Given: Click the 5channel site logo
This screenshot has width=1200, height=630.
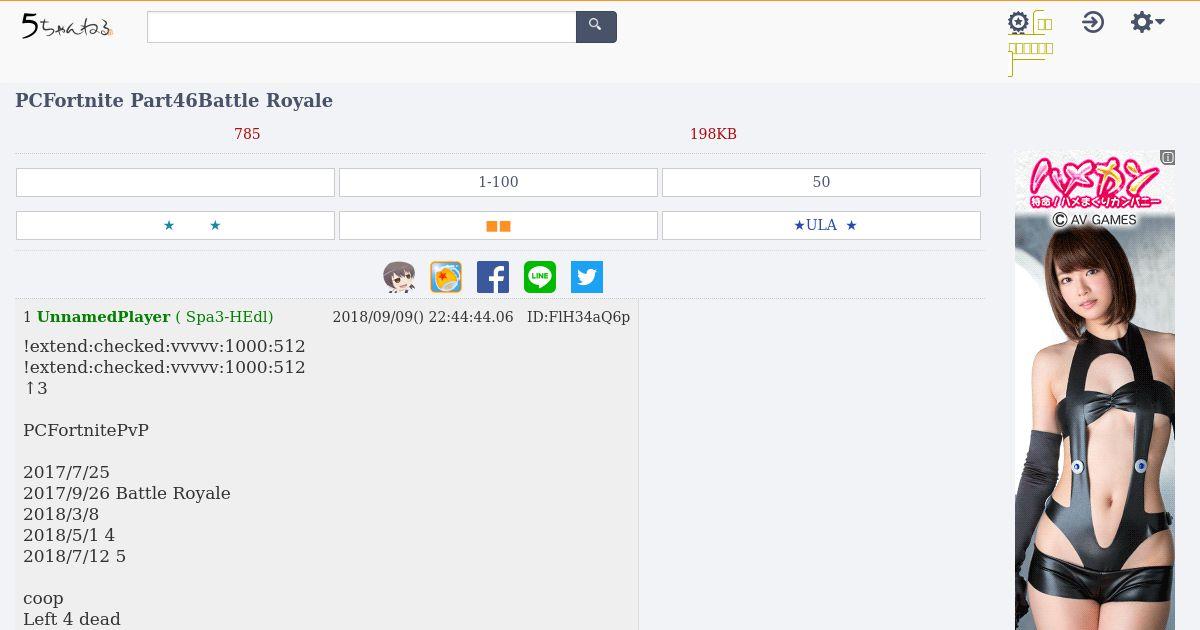Looking at the screenshot, I should 67,27.
